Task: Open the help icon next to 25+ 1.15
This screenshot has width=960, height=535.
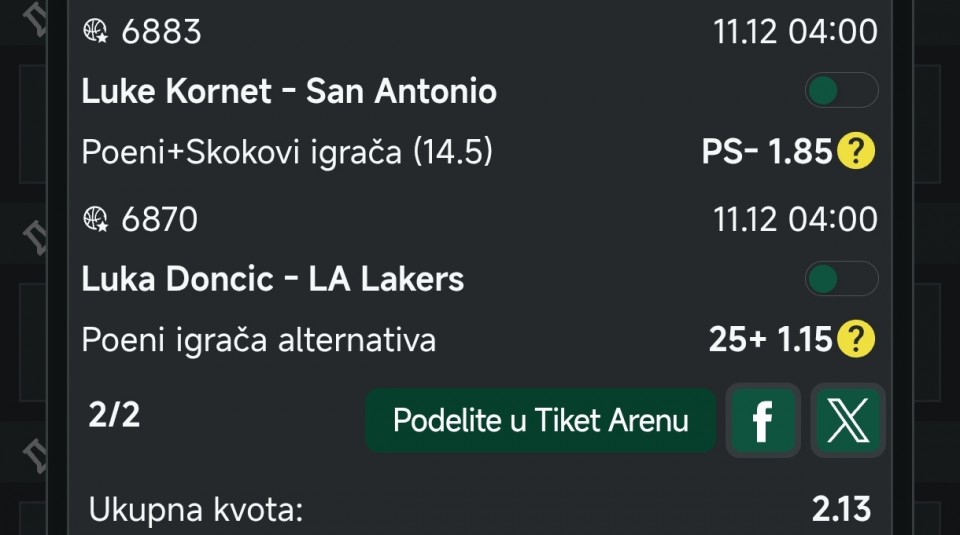Action: coord(856,340)
